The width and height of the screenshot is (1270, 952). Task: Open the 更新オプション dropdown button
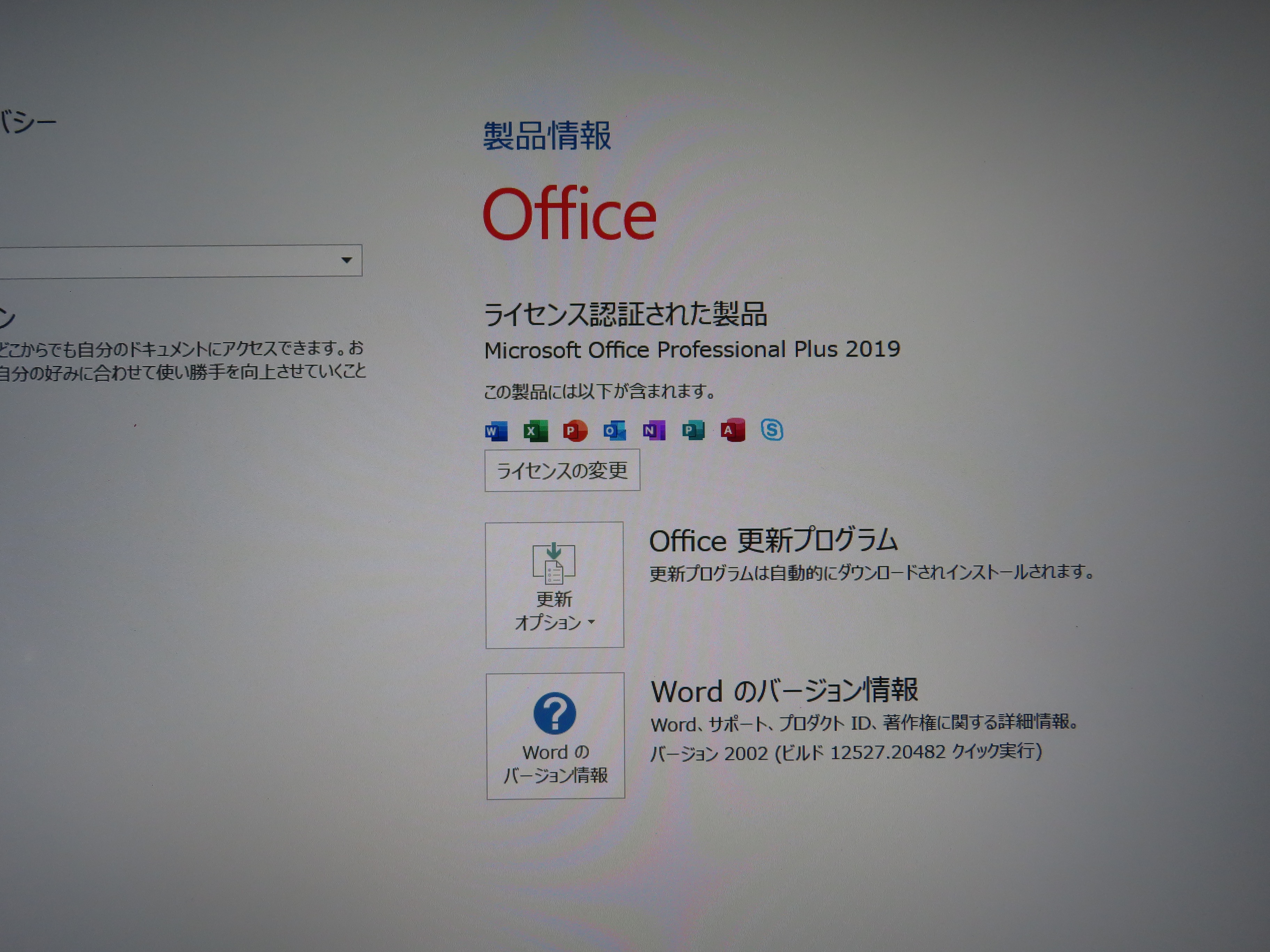click(555, 585)
